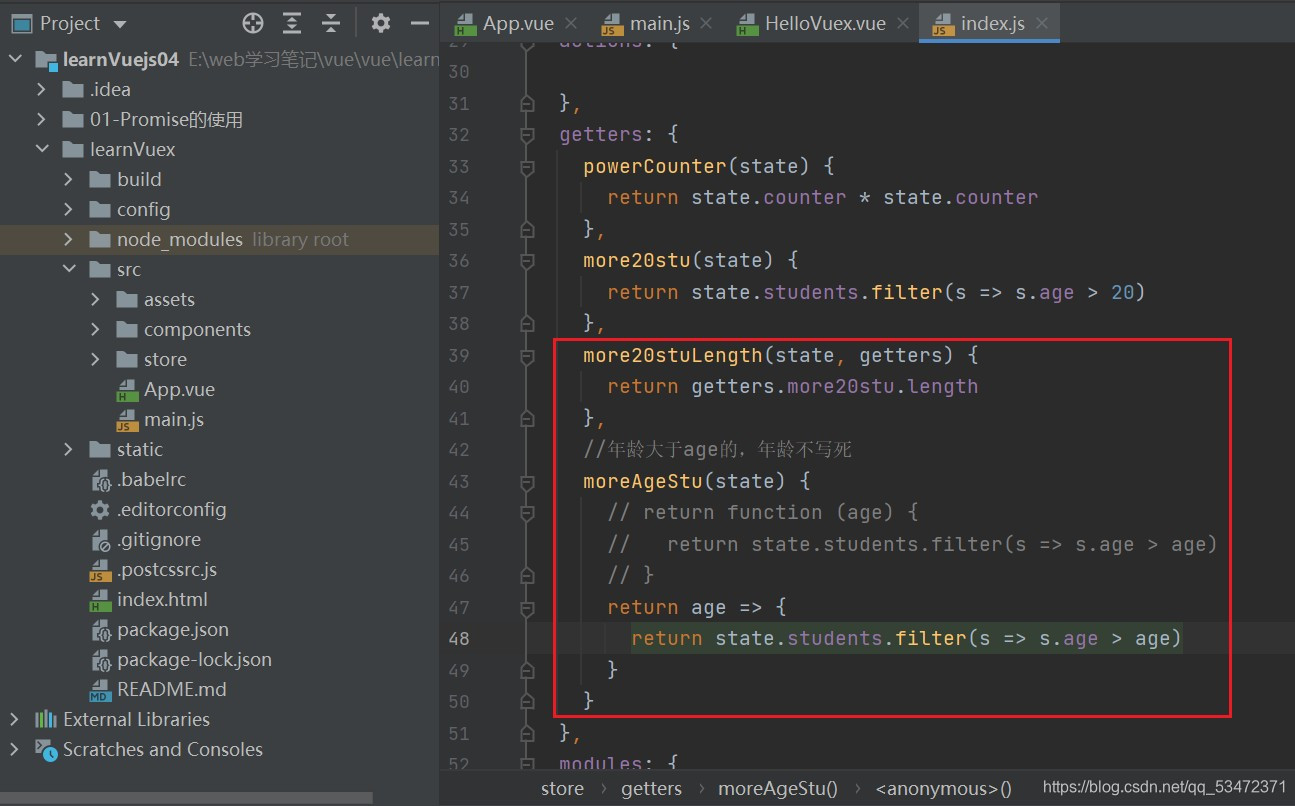Close the index.js tab
The height and width of the screenshot is (806, 1295).
point(1042,23)
